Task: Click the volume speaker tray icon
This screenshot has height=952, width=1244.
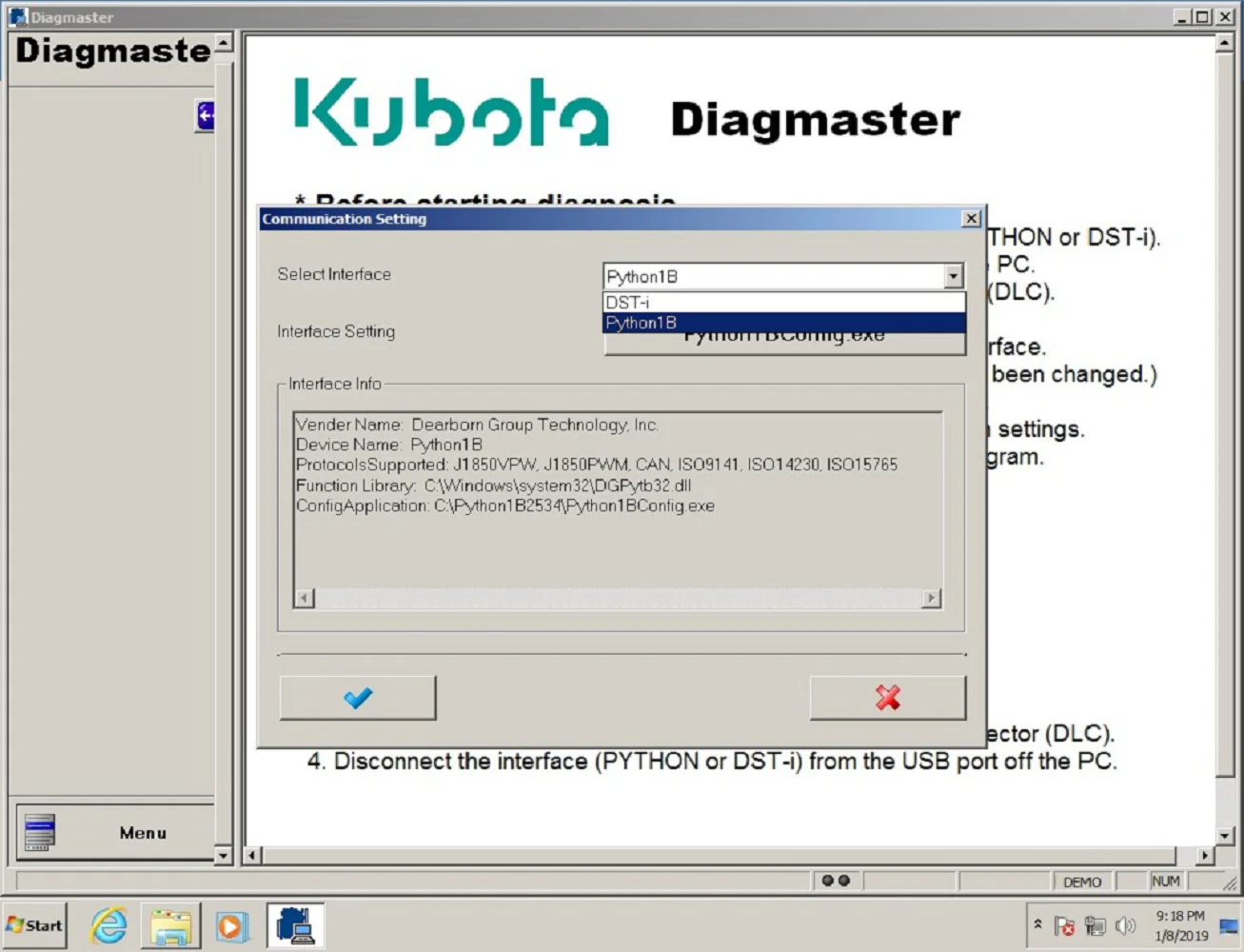Action: point(1126,925)
